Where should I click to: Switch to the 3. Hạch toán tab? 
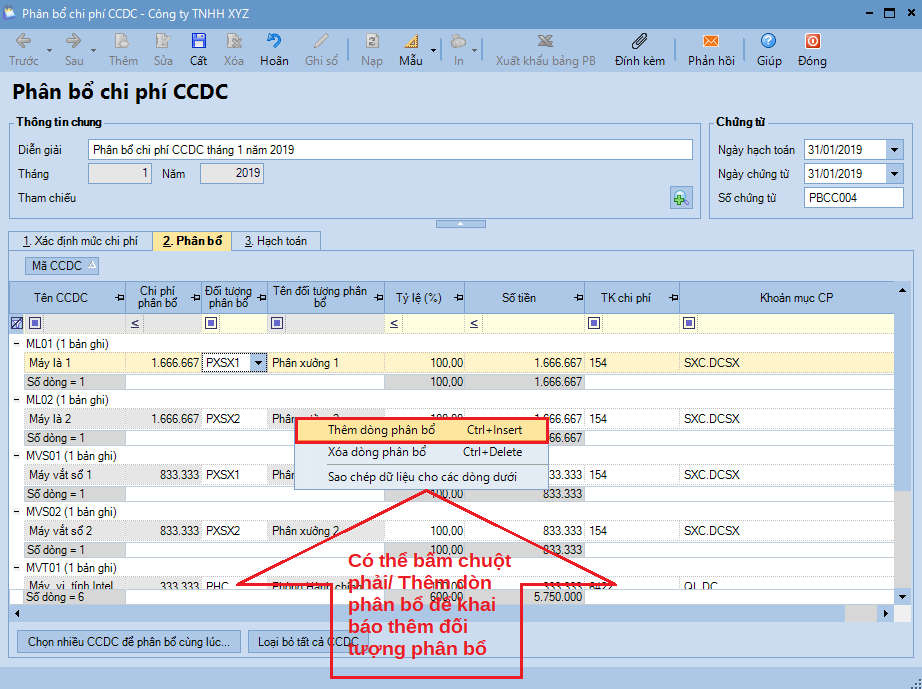pyautogui.click(x=277, y=241)
